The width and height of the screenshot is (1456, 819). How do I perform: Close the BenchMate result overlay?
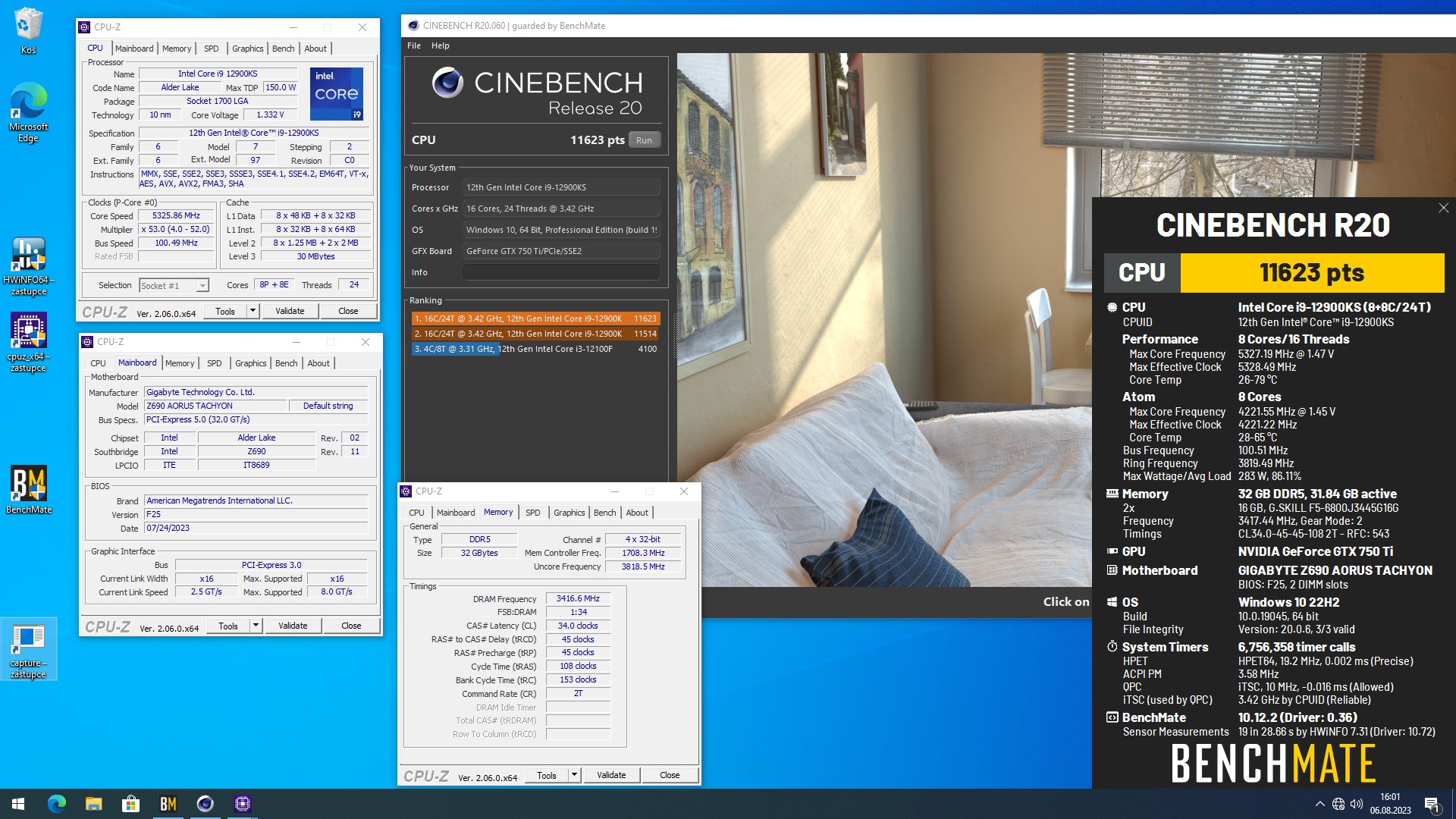1443,208
